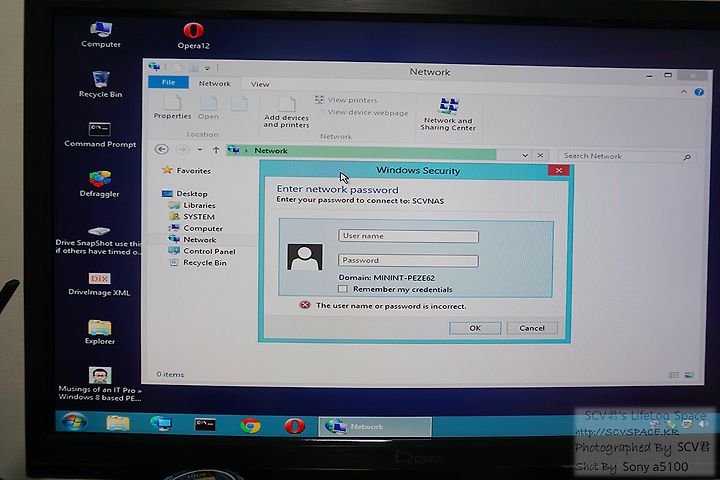Viewport: 720px width, 480px height.
Task: Open the File ribbon tab
Action: 169,82
